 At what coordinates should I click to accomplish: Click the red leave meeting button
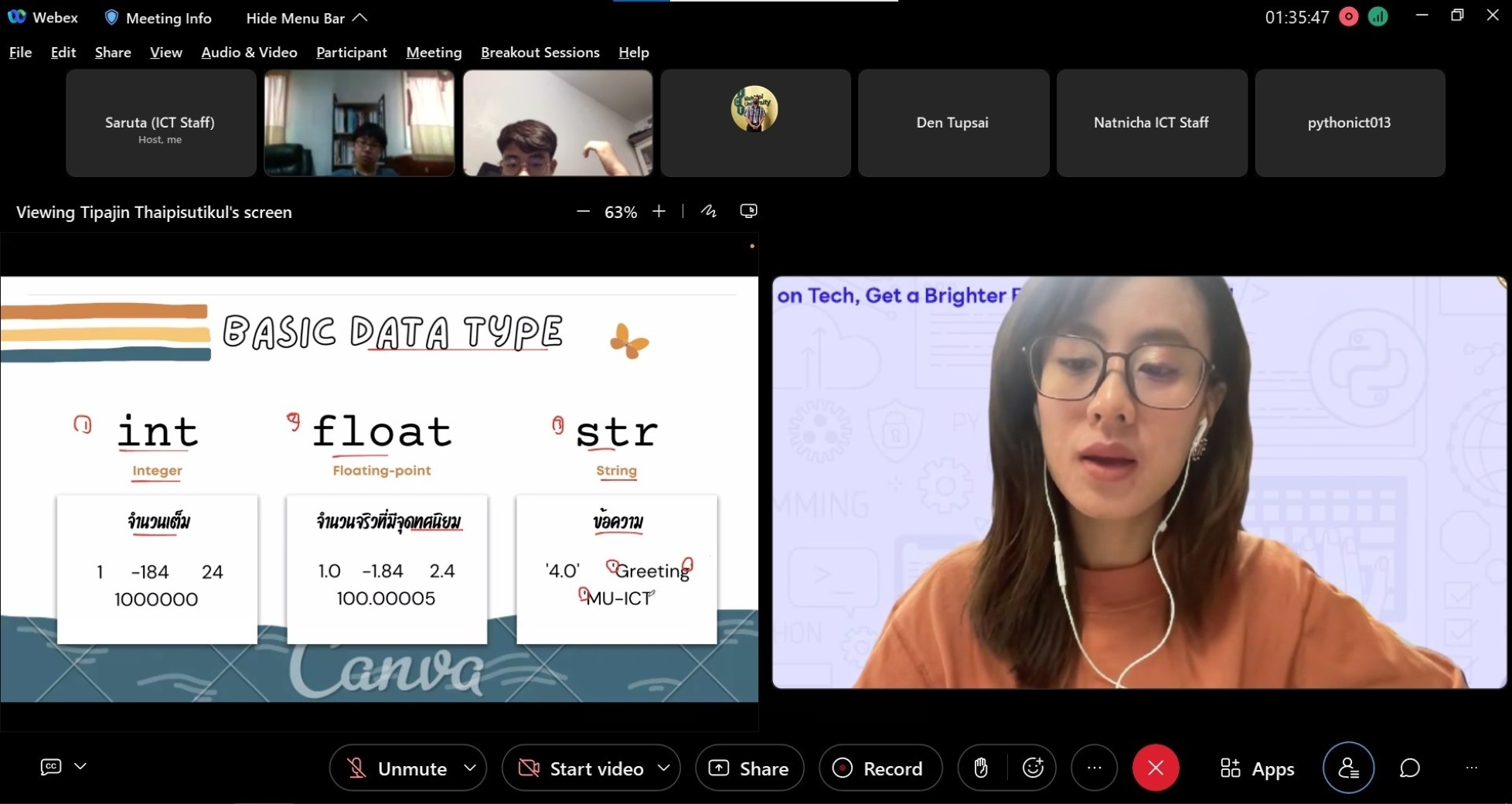[1155, 768]
